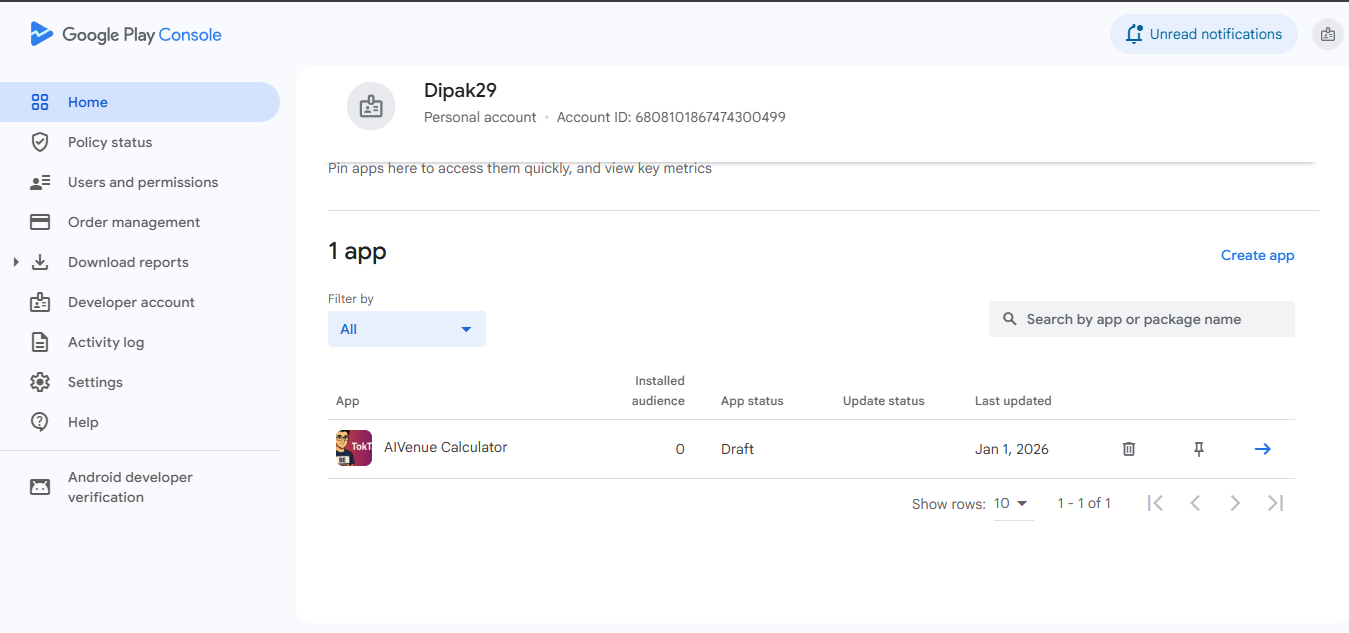Go to last page of app list

point(1275,503)
